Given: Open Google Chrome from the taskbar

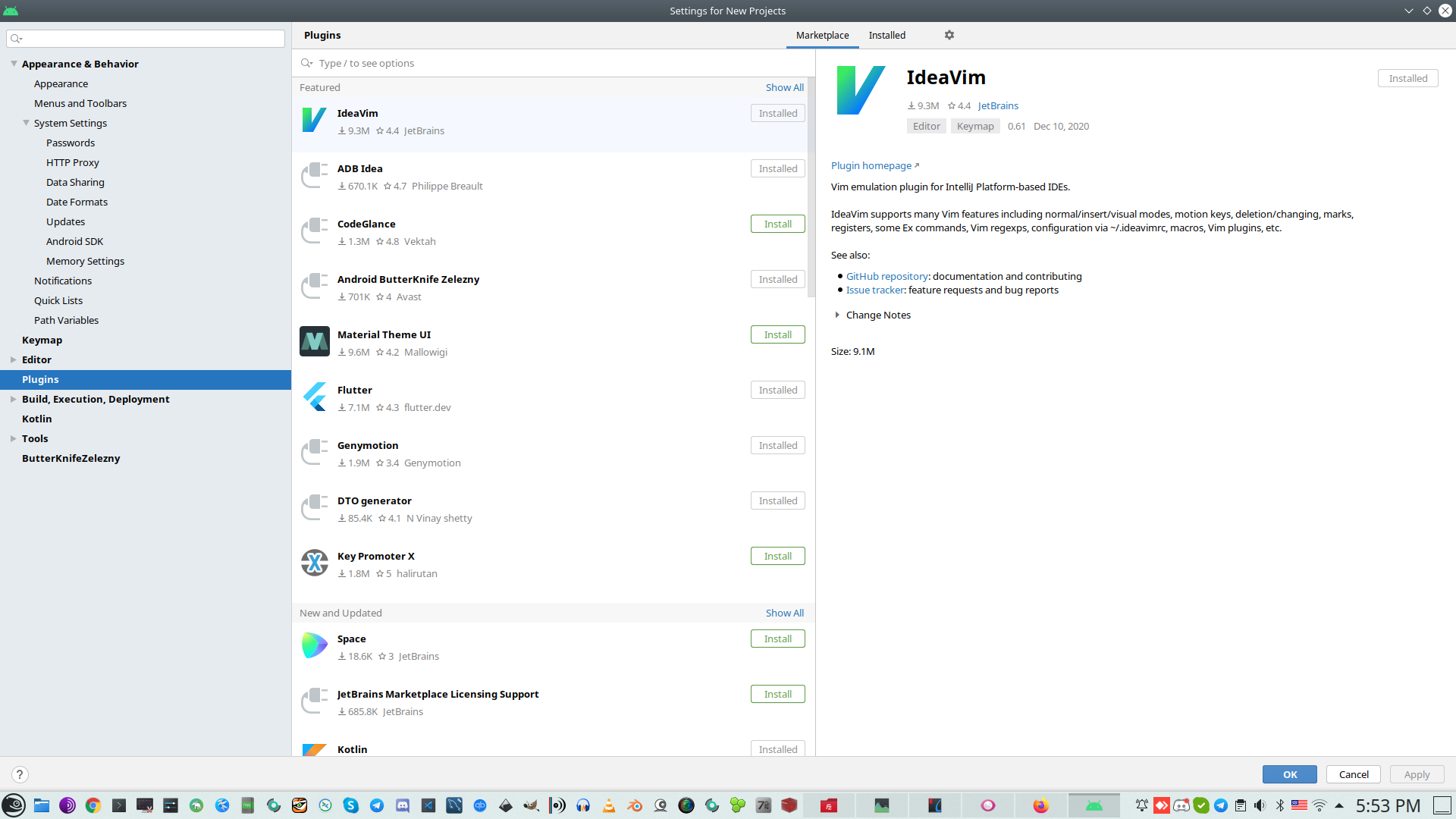Looking at the screenshot, I should click(93, 805).
